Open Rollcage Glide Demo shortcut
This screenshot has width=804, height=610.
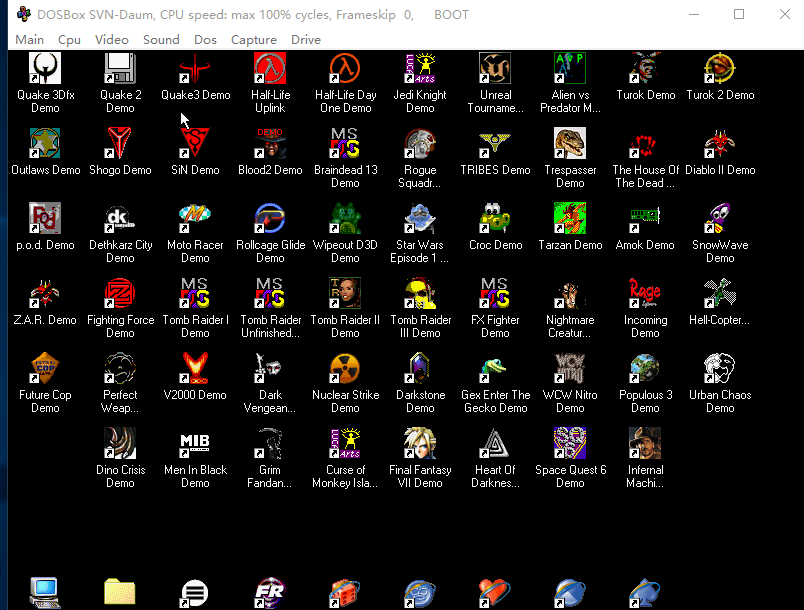point(270,218)
